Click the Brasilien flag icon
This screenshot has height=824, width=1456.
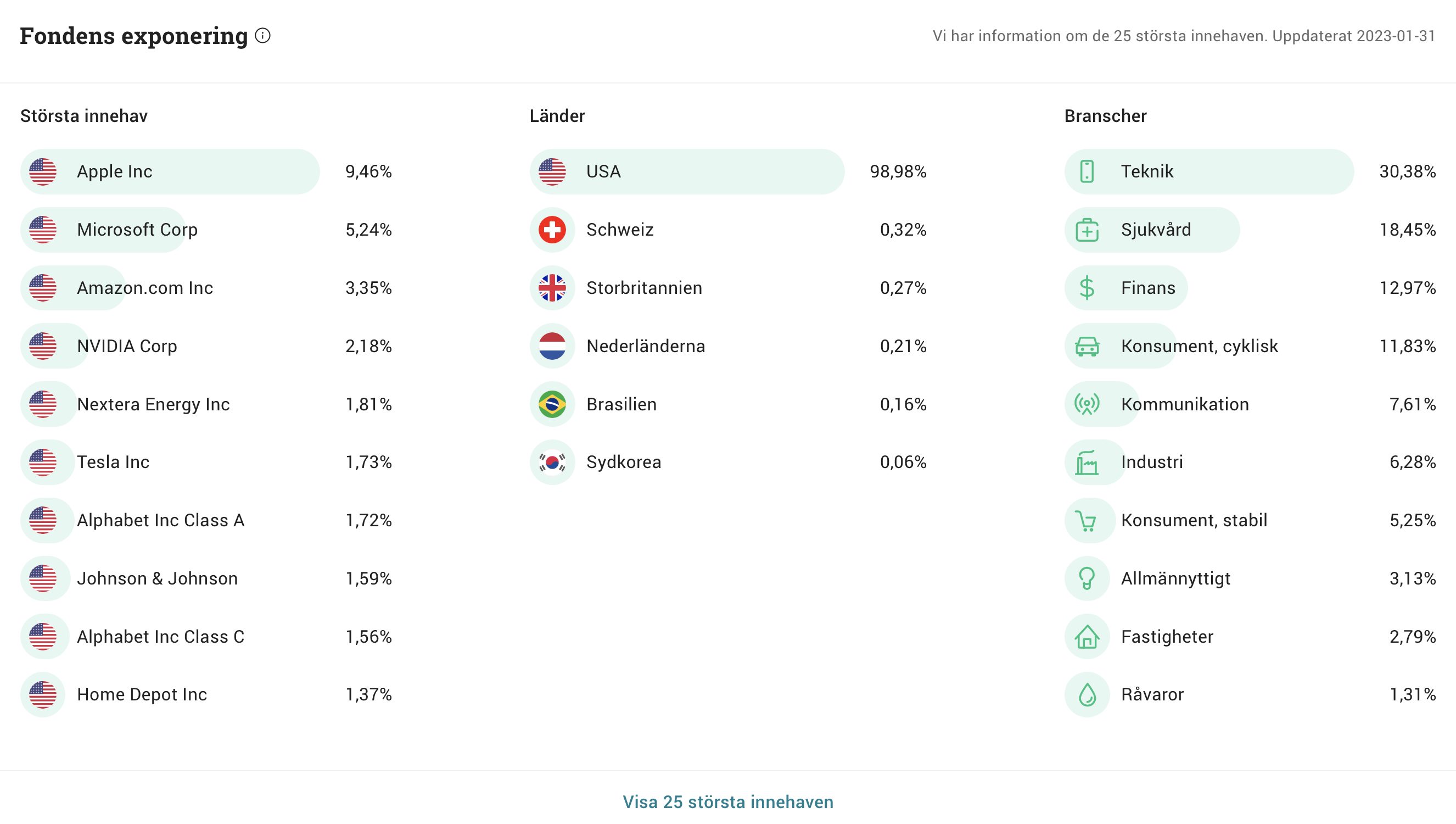[552, 404]
